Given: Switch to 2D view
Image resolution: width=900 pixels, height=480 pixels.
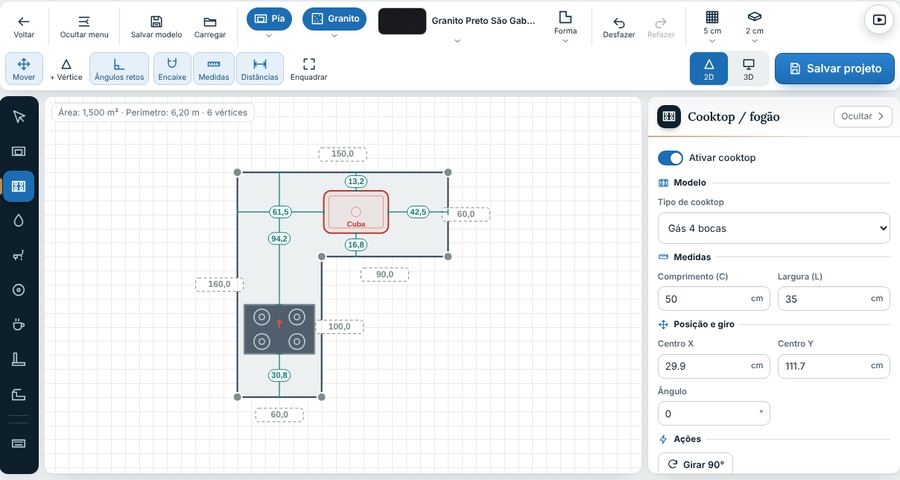Looking at the screenshot, I should [x=709, y=69].
